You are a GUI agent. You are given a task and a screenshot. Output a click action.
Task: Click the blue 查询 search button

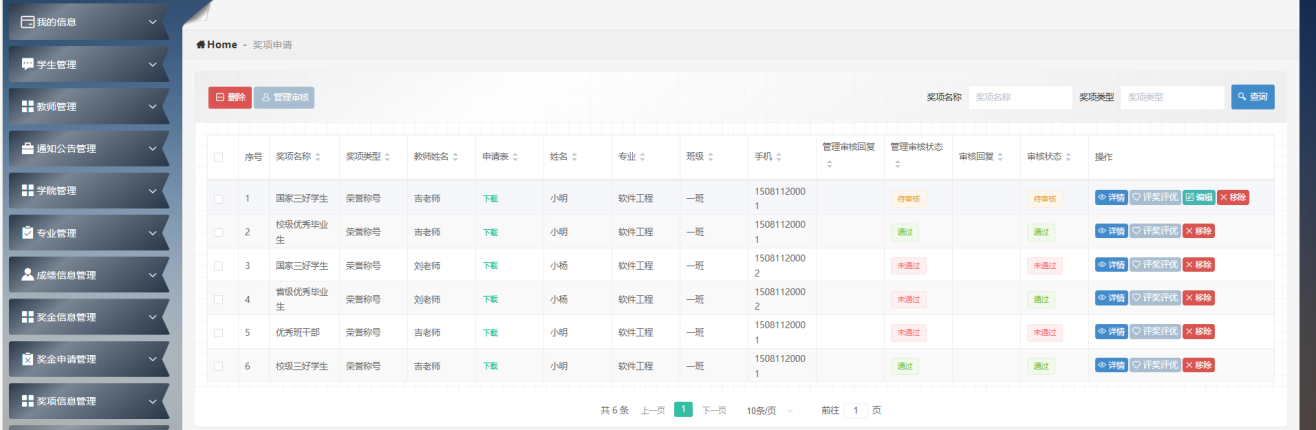pyautogui.click(x=1253, y=97)
